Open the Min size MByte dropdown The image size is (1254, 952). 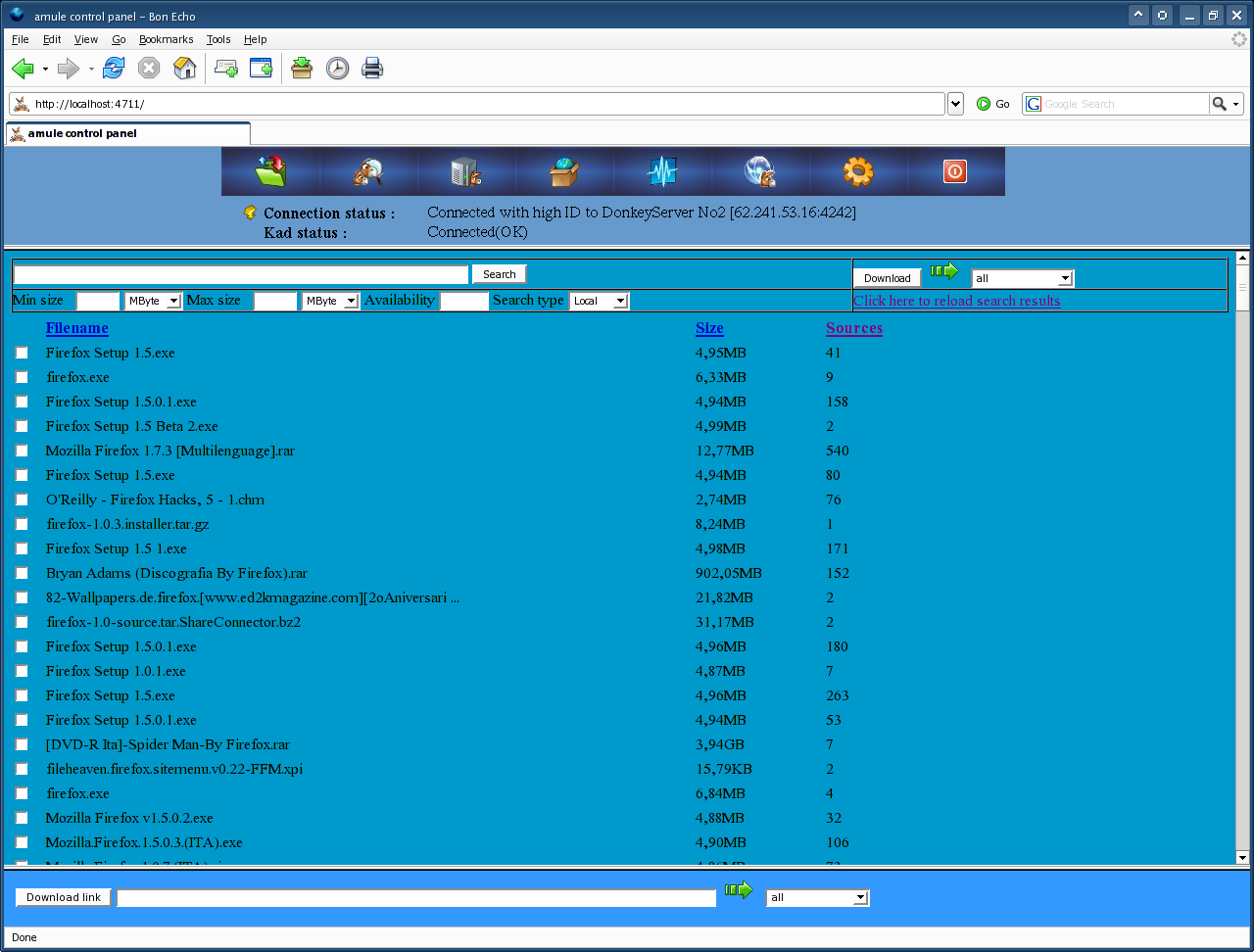153,301
